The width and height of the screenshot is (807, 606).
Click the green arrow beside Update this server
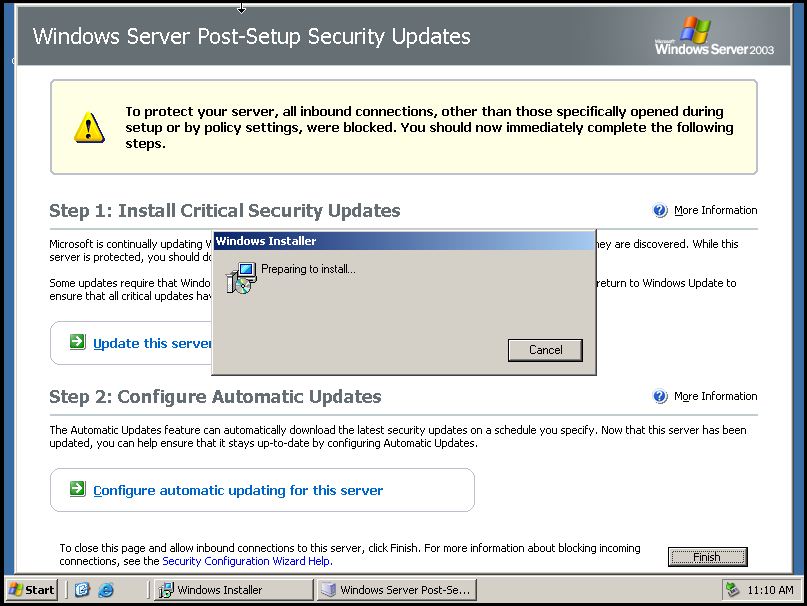[x=78, y=343]
